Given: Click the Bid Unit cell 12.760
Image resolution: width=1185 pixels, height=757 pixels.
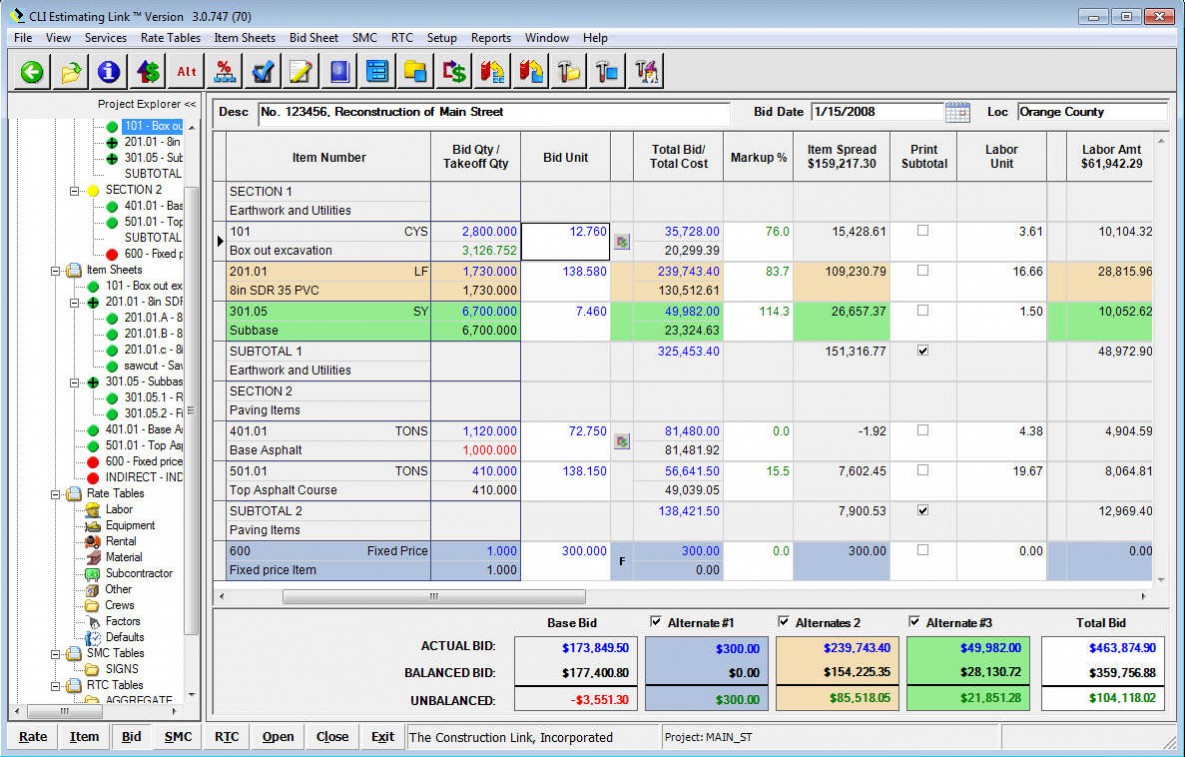Looking at the screenshot, I should tap(565, 241).
